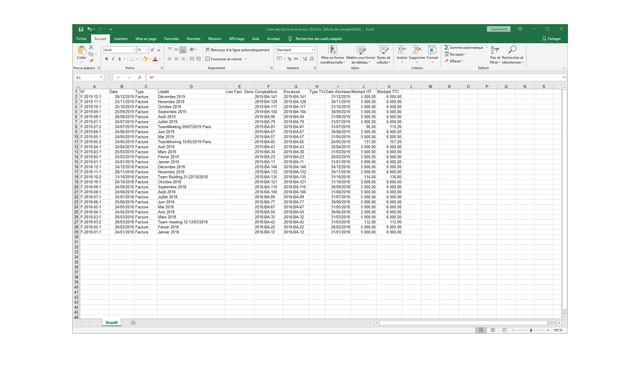
Task: Increase the cell indent
Action: [x=198, y=59]
